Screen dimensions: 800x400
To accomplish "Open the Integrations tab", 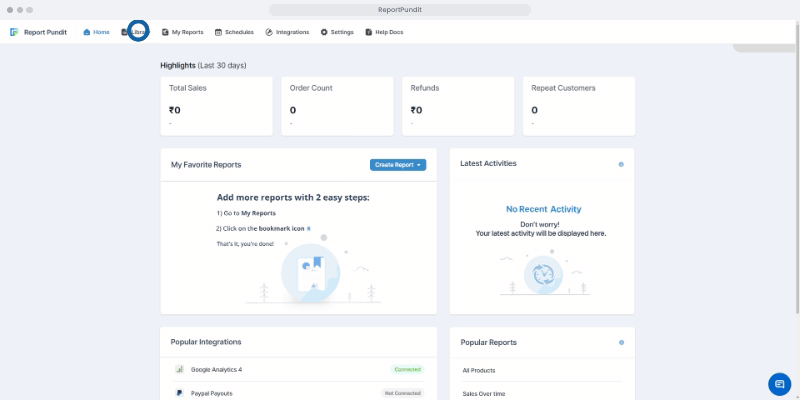I will coord(287,32).
